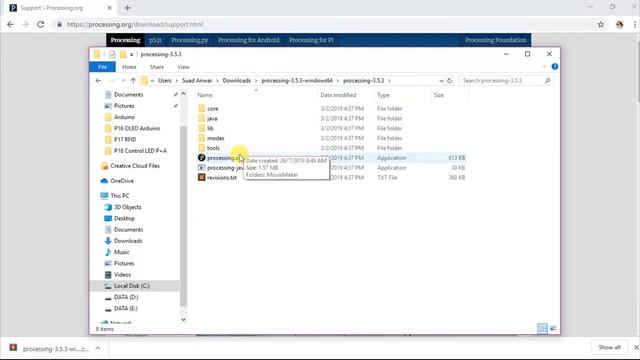
Task: Select the processing-java application icon
Action: [x=201, y=167]
